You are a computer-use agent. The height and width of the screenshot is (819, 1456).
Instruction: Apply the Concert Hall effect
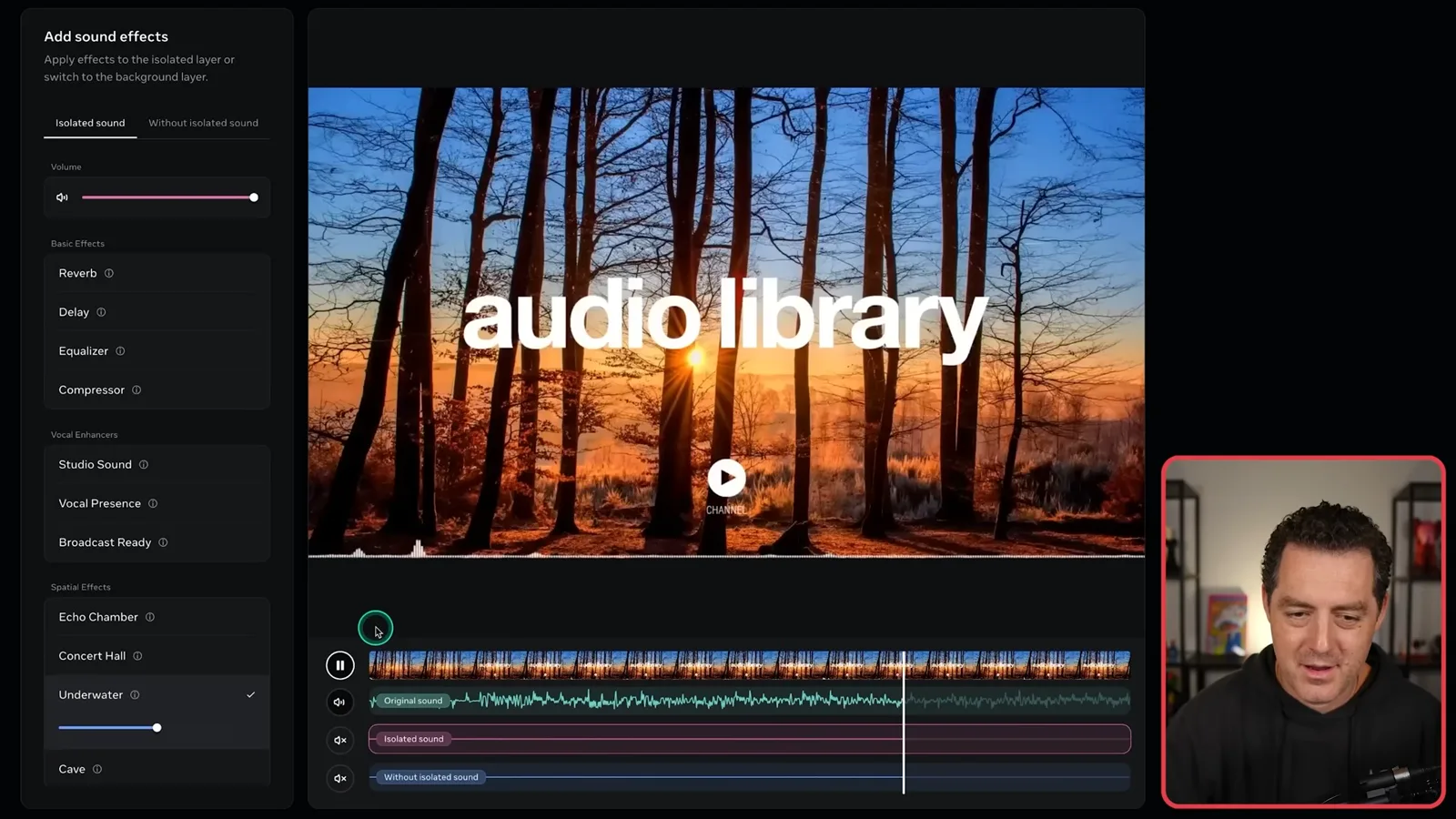point(157,656)
